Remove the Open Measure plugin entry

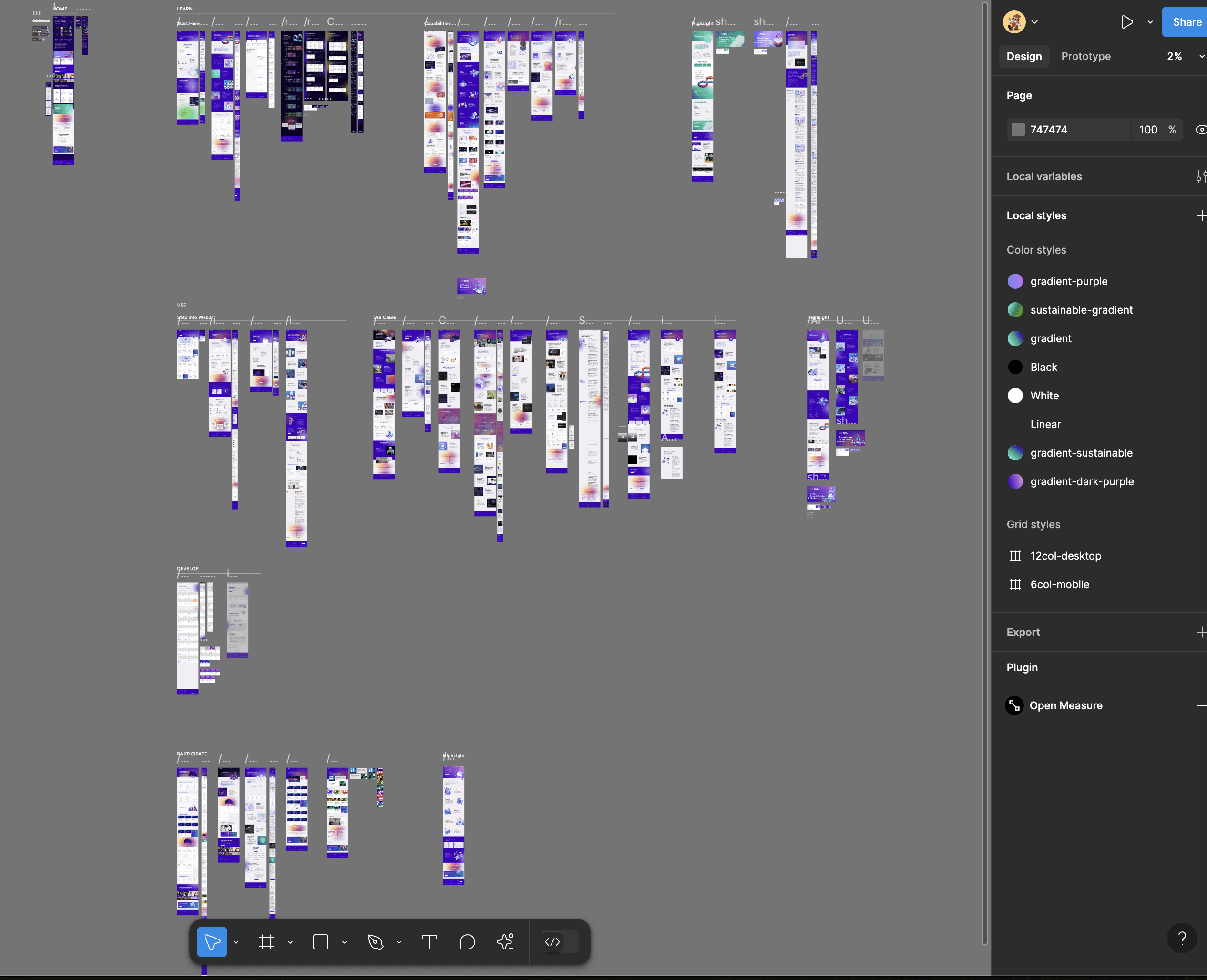tap(1201, 705)
